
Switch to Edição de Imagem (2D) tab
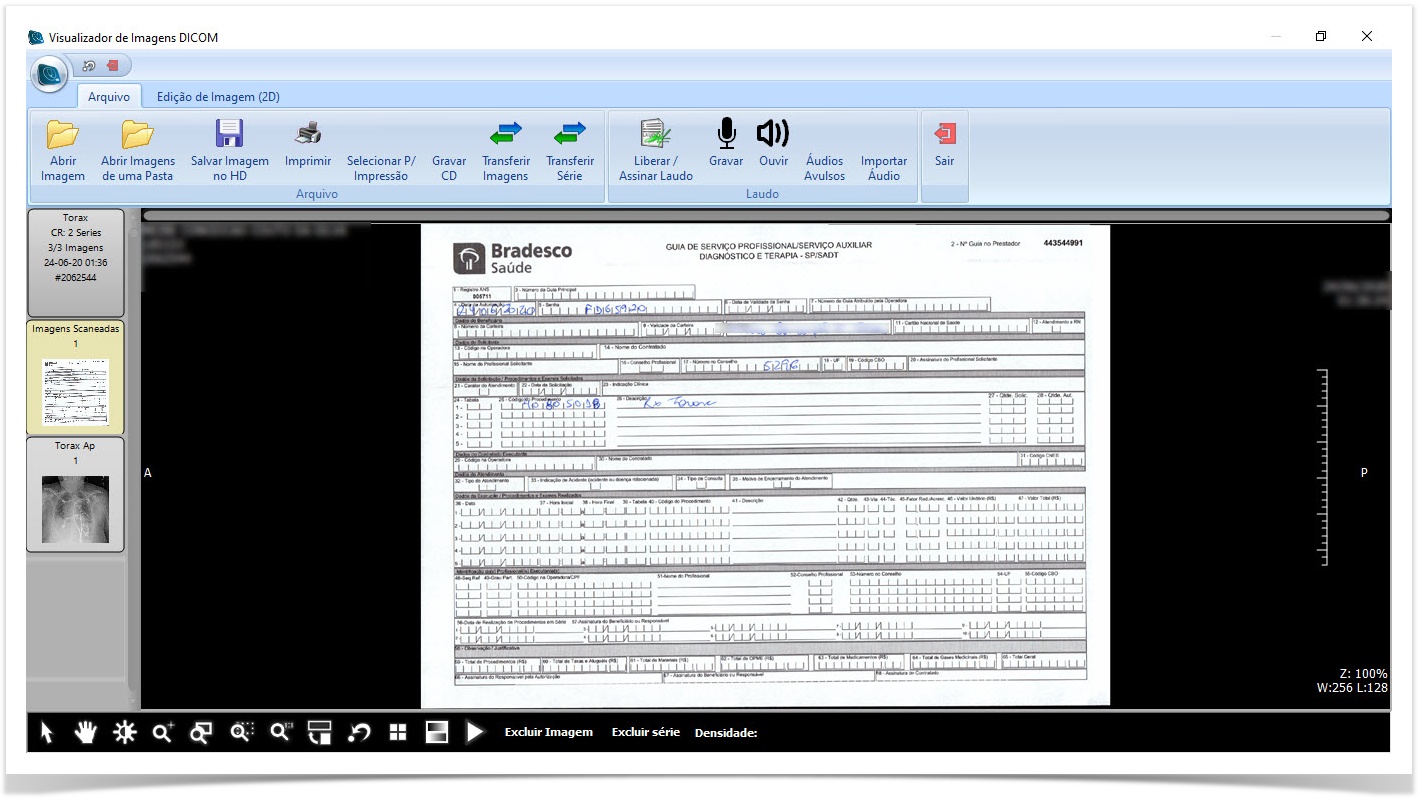(x=218, y=97)
